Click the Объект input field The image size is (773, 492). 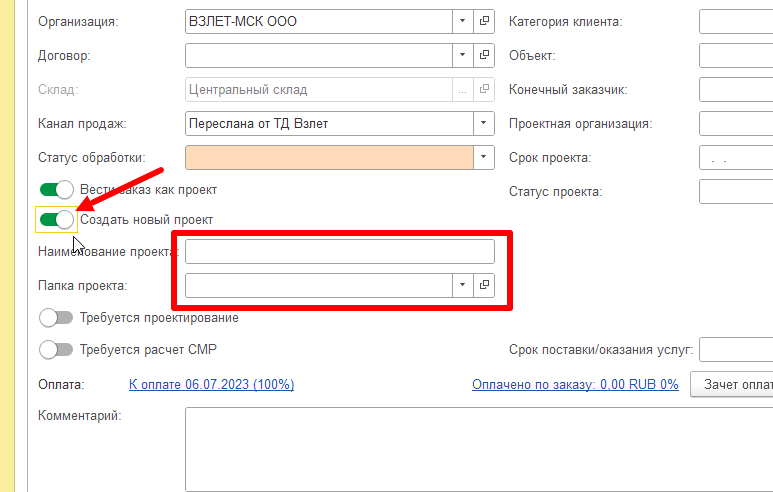(736, 55)
